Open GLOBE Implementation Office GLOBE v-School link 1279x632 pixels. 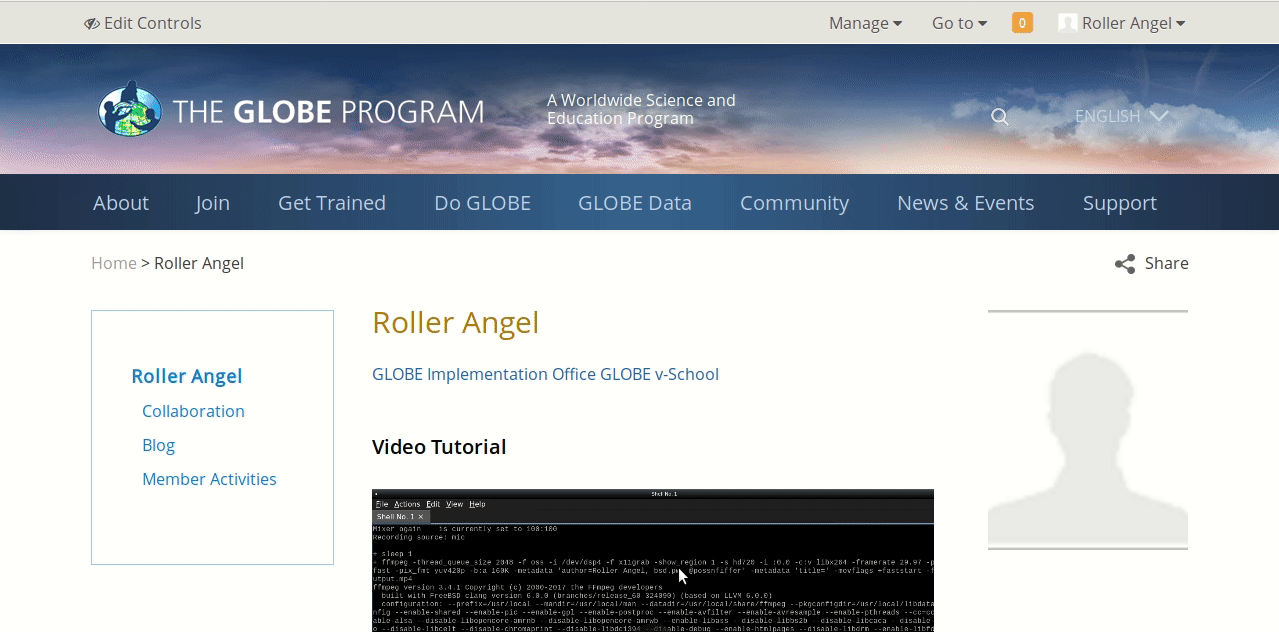pos(545,374)
